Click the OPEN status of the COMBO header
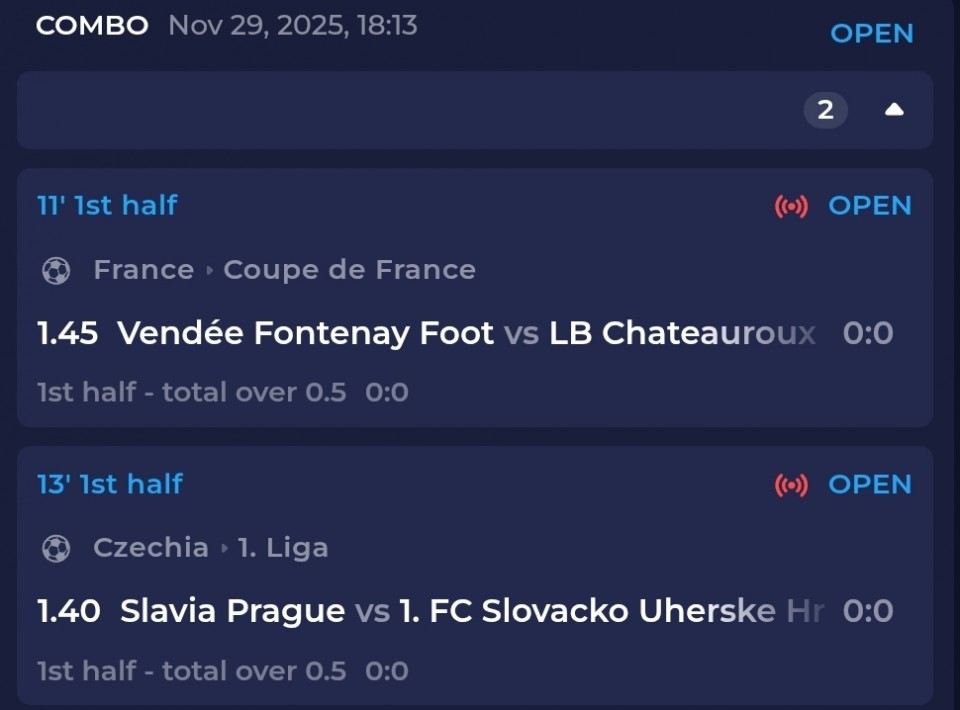The width and height of the screenshot is (960, 710). 872,33
